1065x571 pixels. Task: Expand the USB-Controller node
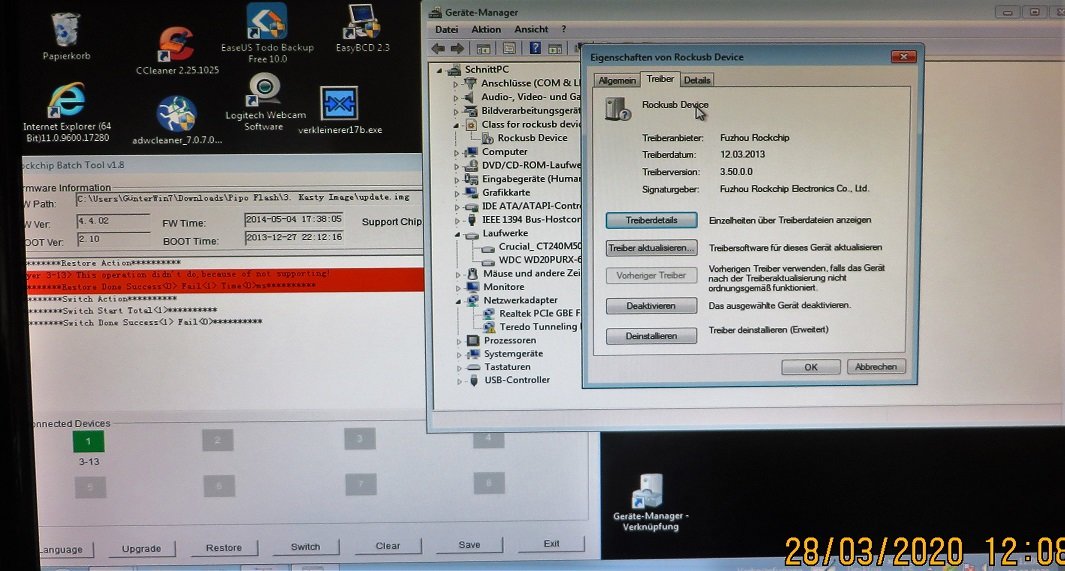(459, 381)
